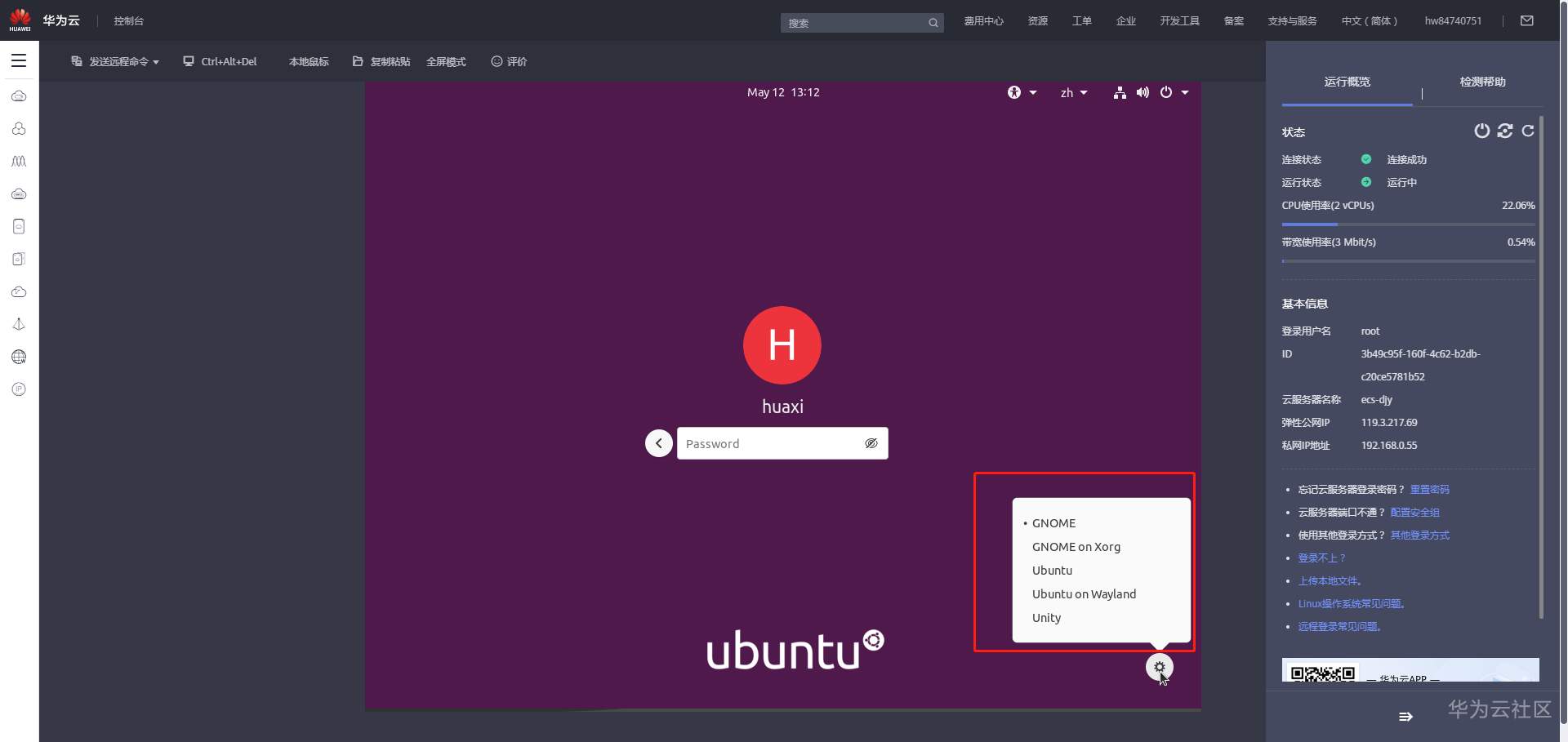
Task: Click the 登录不上？ link
Action: (x=1322, y=558)
